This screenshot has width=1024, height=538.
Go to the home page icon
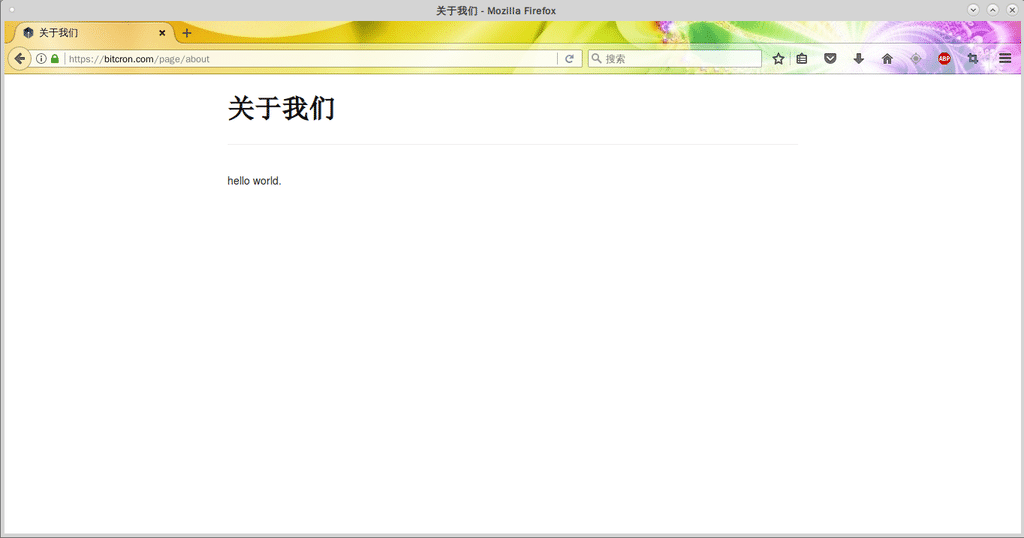click(887, 59)
